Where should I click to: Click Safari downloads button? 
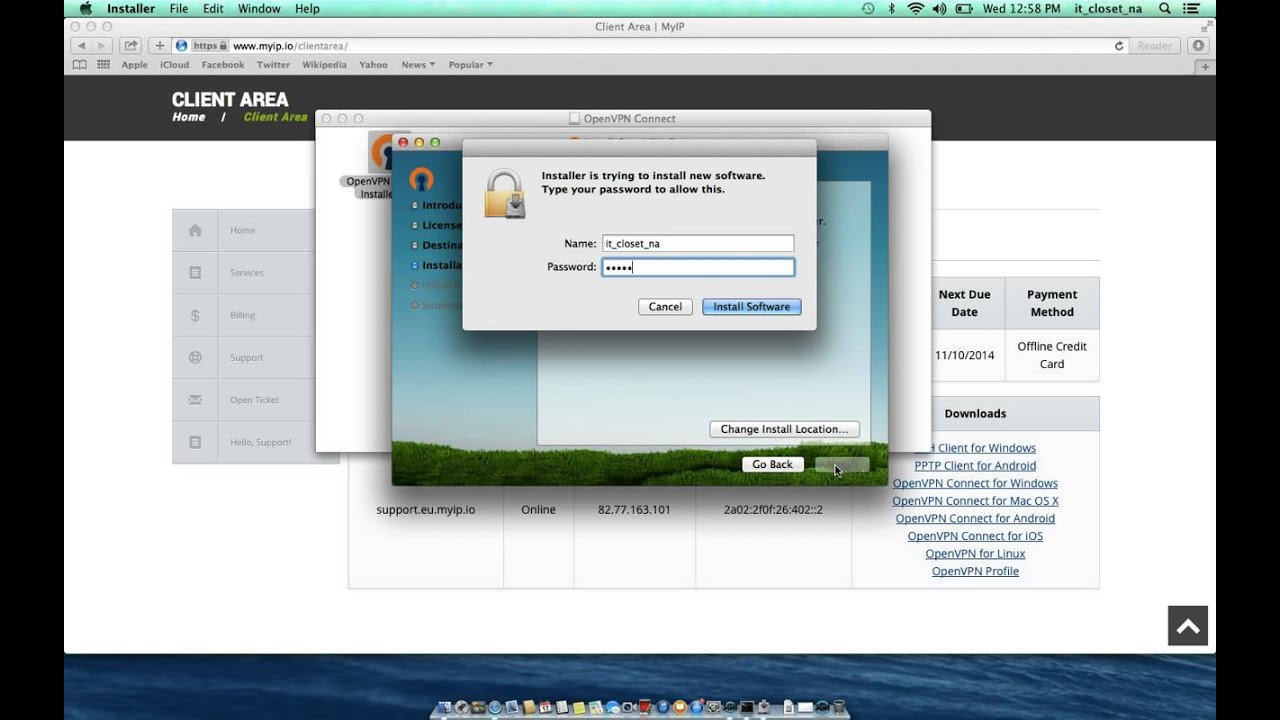1198,46
